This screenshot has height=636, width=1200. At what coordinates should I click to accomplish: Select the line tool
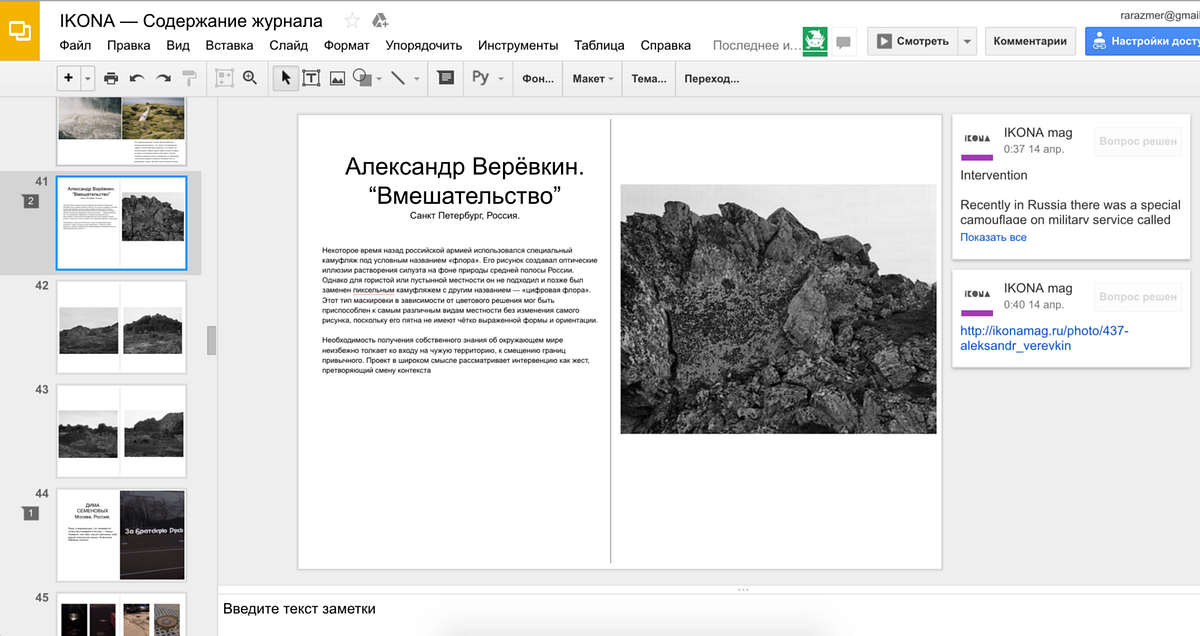[398, 77]
